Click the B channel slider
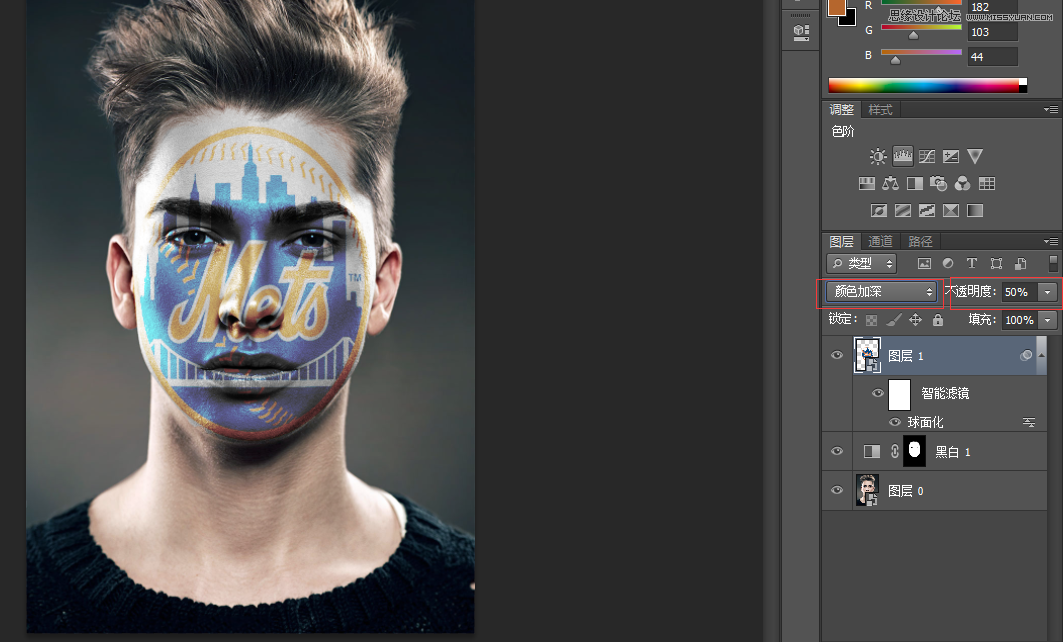Viewport: 1063px width, 642px height. coord(921,52)
